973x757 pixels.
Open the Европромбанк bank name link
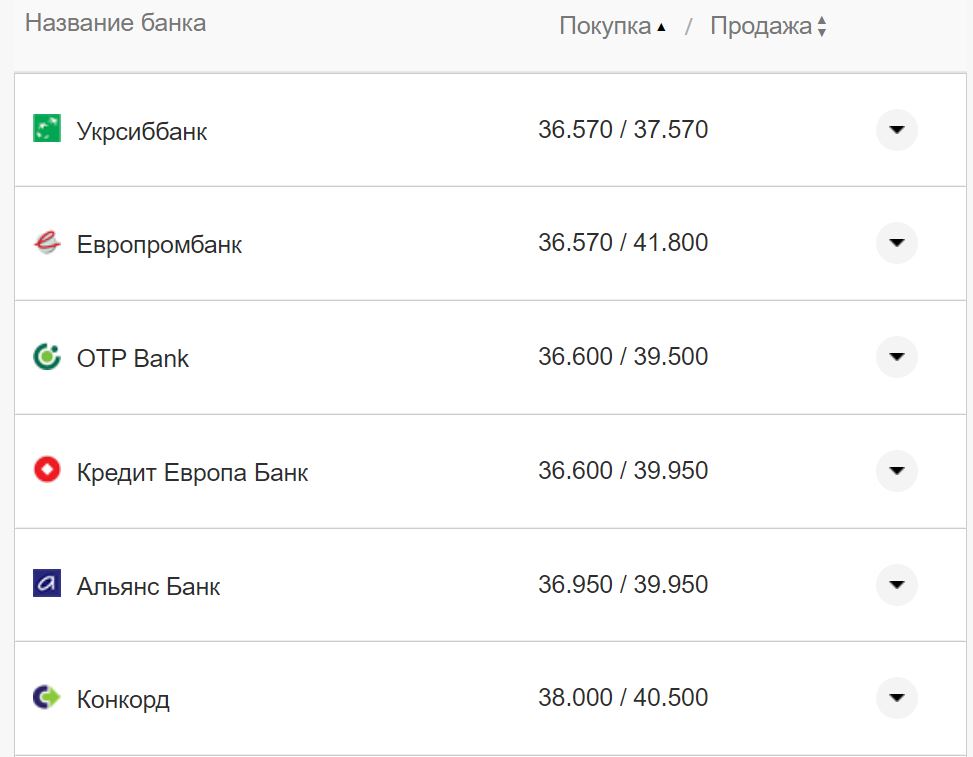pos(159,245)
